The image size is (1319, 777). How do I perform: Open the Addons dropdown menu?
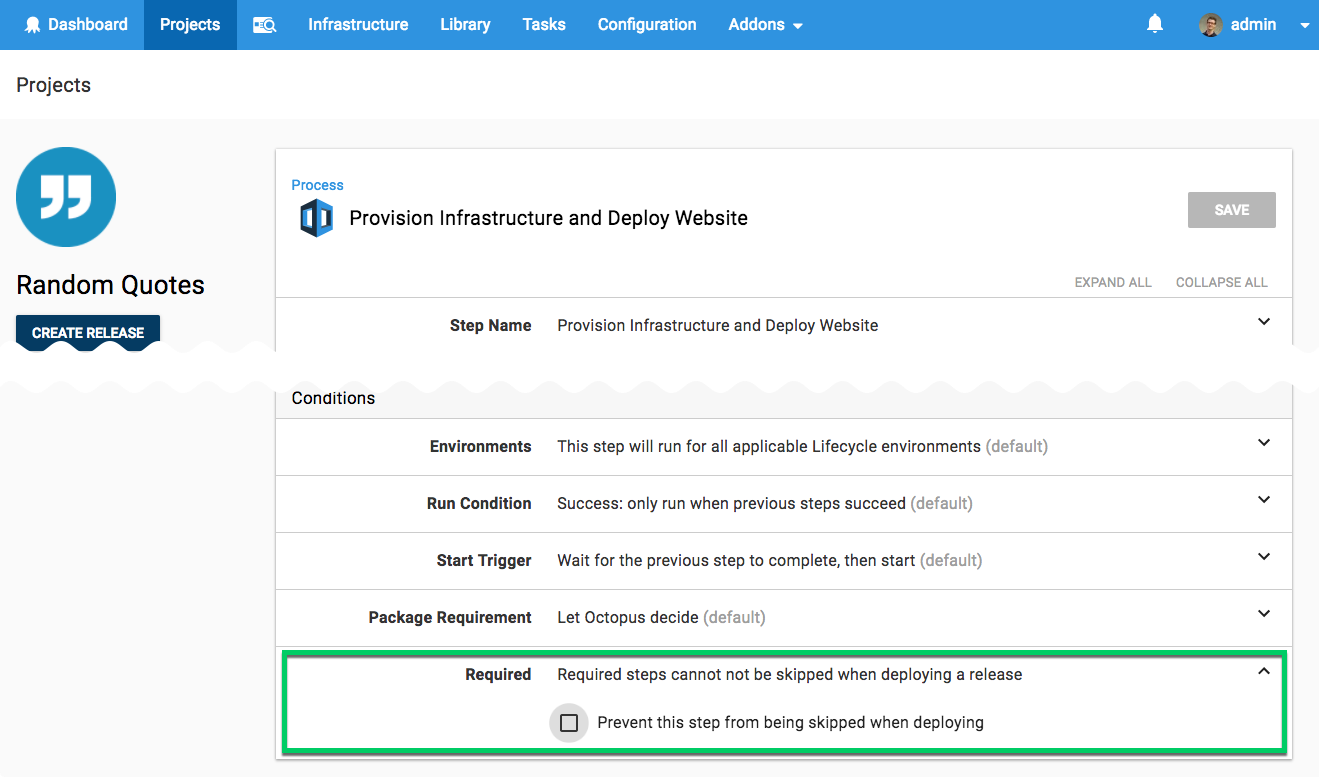pyautogui.click(x=765, y=24)
